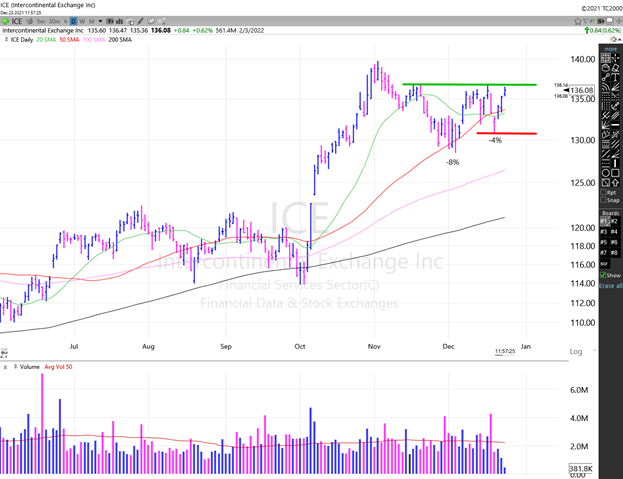
Task: Select the anchor drawing tool
Action: point(615,106)
